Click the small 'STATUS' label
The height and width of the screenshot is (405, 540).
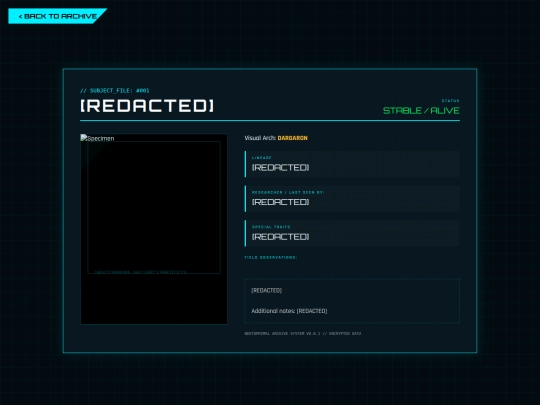(450, 101)
